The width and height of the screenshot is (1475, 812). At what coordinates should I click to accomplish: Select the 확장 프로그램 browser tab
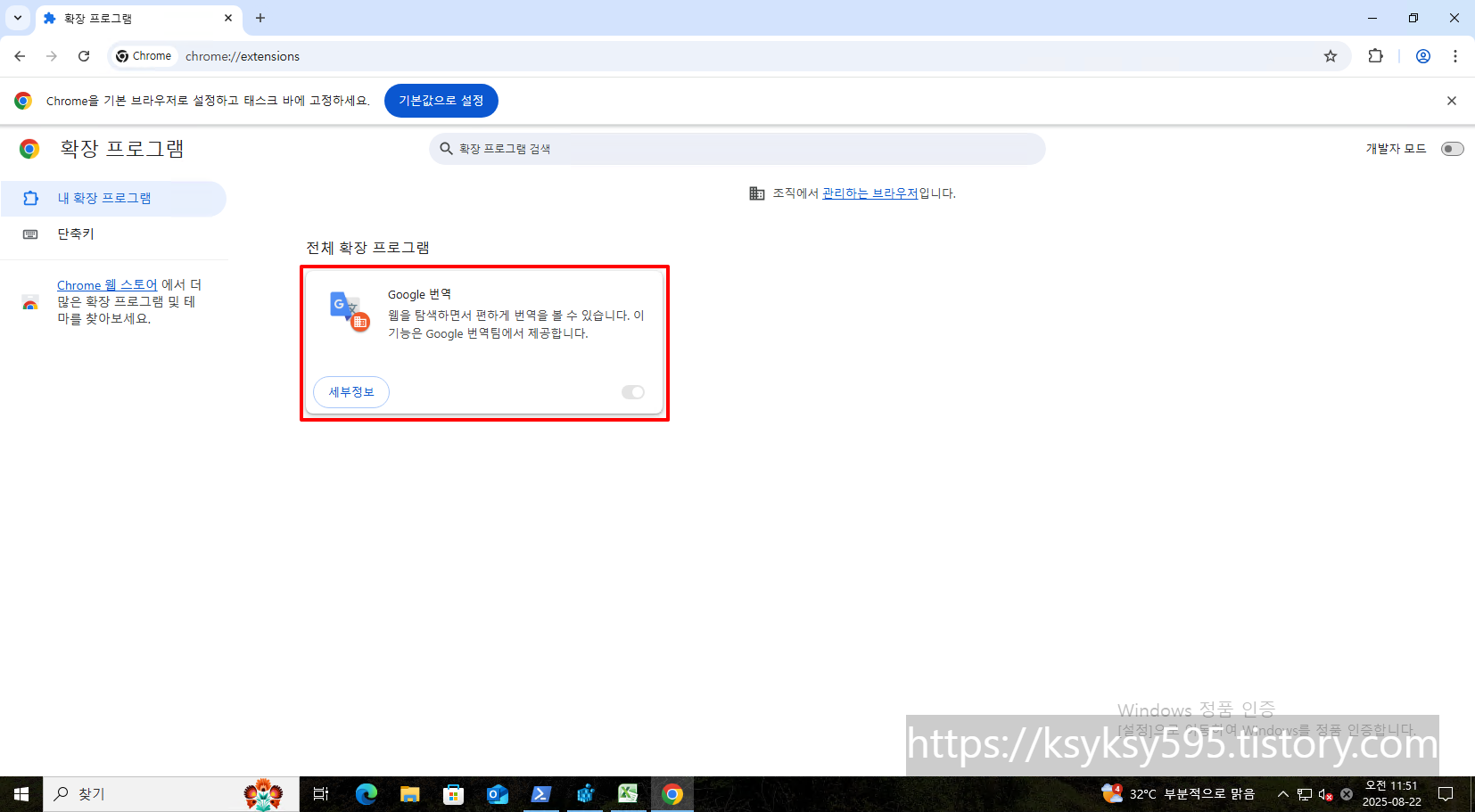139,19
